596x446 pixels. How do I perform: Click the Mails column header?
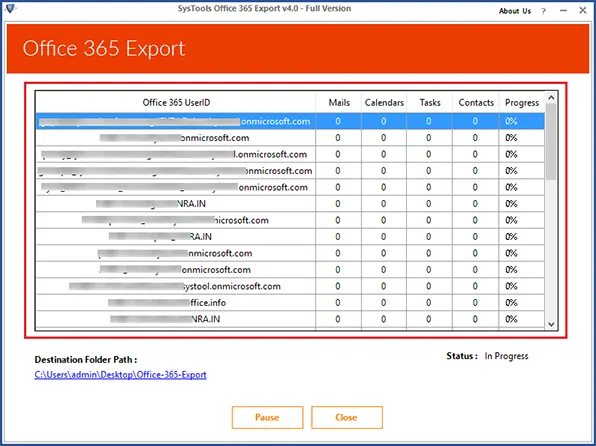(x=339, y=103)
